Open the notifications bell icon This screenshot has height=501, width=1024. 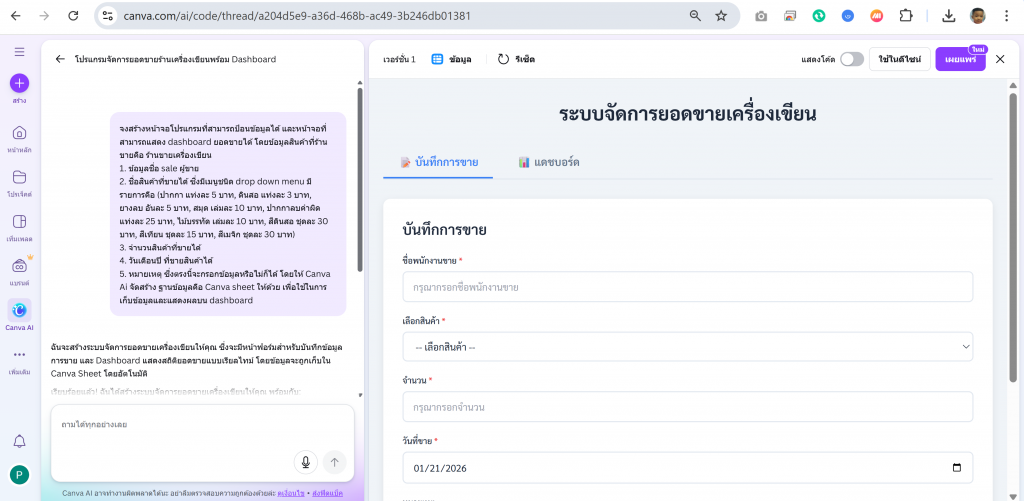[19, 441]
